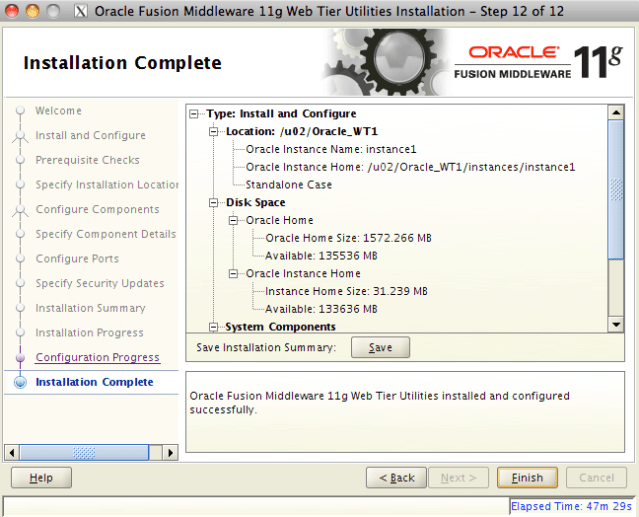
Task: Collapse the Oracle Instance Home node
Action: [x=233, y=274]
